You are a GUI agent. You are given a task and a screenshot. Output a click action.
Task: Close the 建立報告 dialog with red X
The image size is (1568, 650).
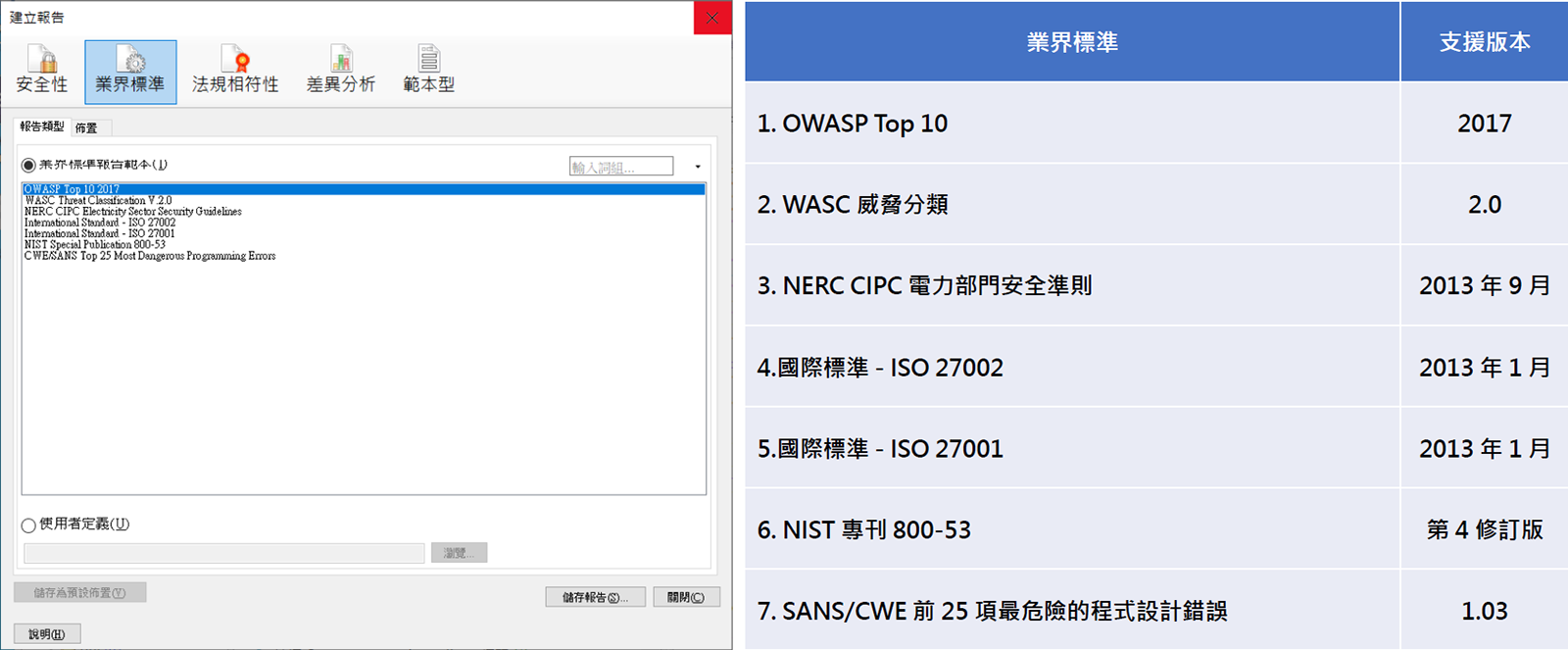[712, 18]
